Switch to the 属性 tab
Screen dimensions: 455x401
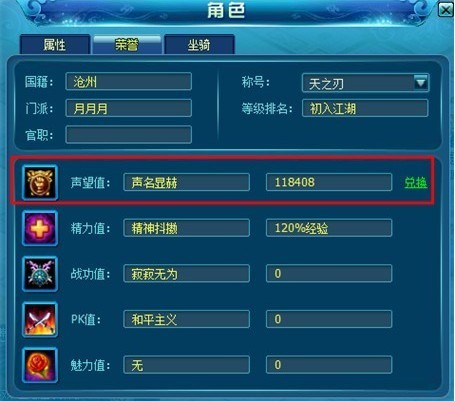pyautogui.click(x=55, y=44)
